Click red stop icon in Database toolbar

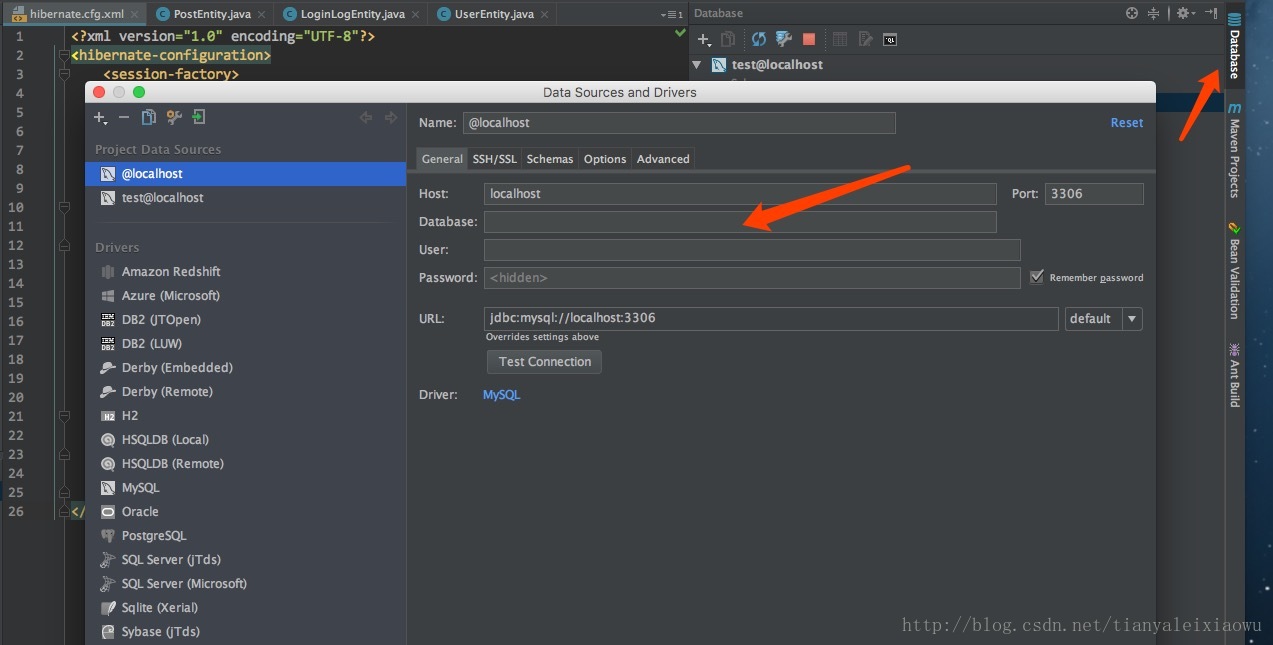809,39
